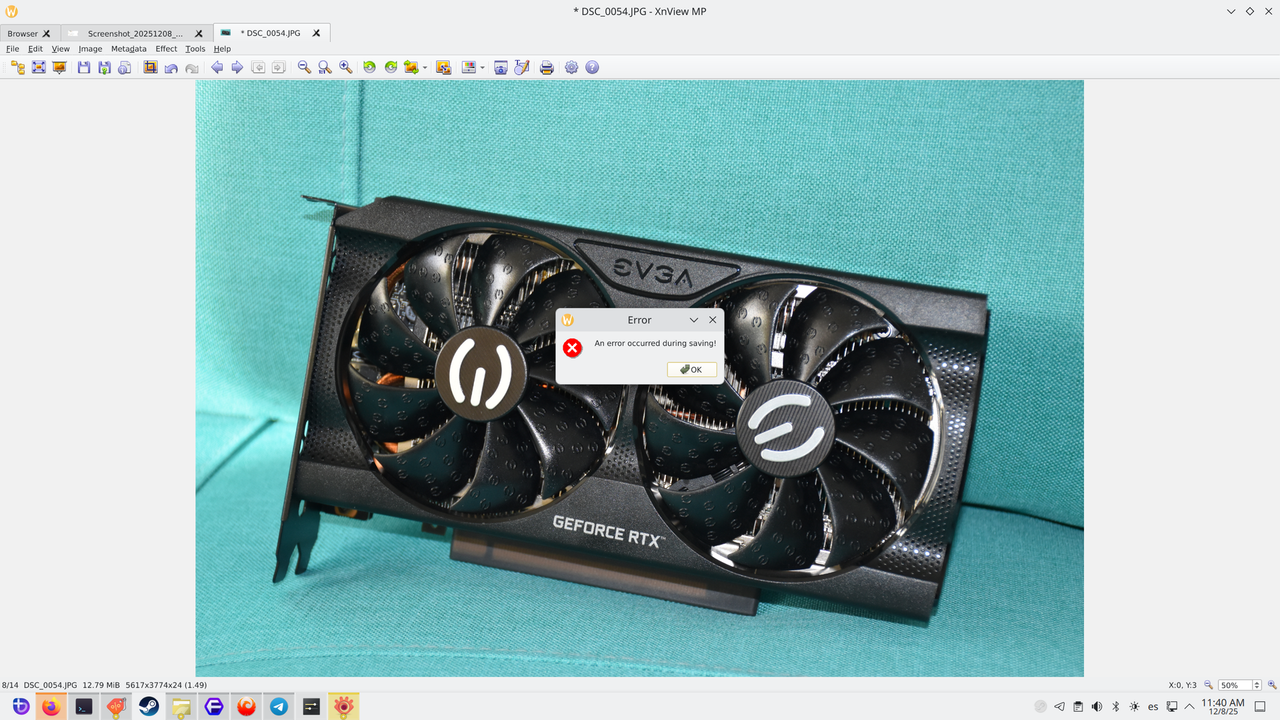Select the Crop tool in toolbar
Viewport: 1280px width, 720px height.
click(x=150, y=67)
